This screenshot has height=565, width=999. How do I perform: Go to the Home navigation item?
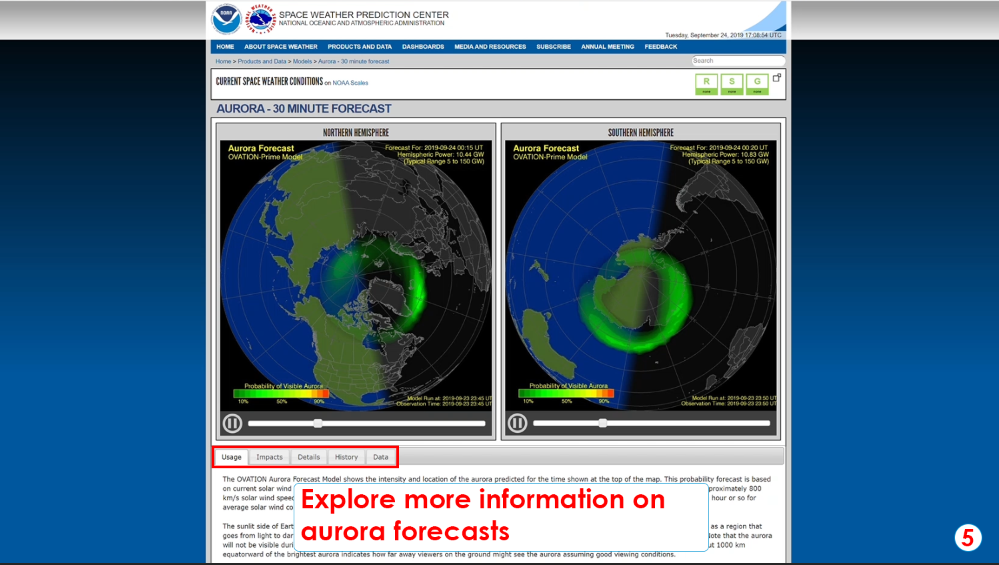pyautogui.click(x=225, y=47)
